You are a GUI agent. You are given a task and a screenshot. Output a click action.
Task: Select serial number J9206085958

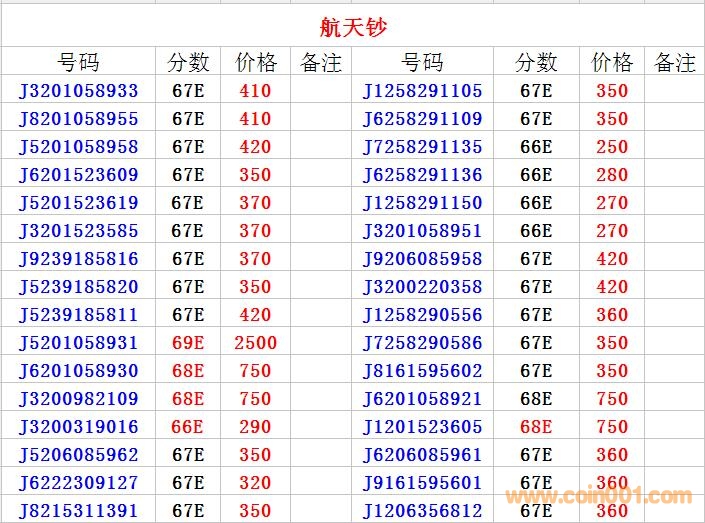pyautogui.click(x=422, y=259)
